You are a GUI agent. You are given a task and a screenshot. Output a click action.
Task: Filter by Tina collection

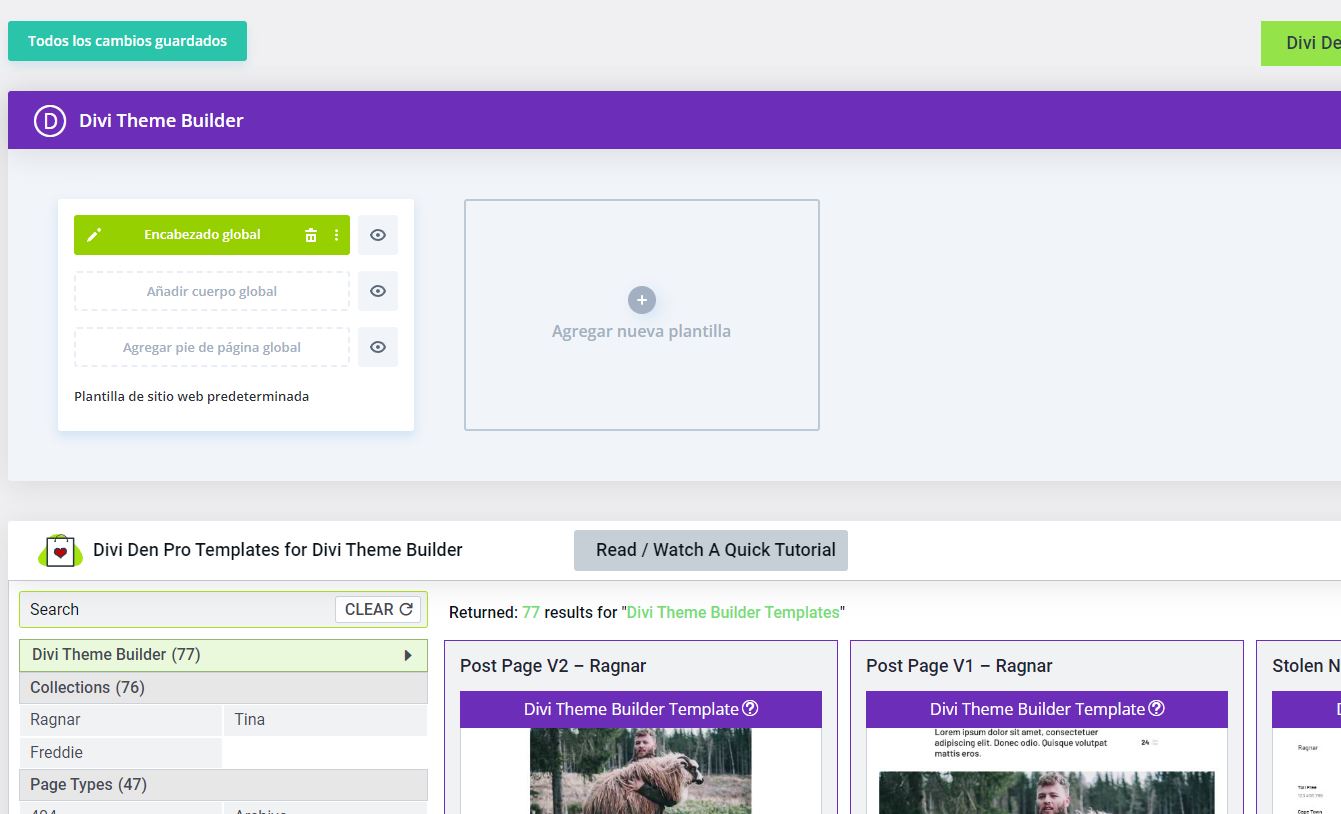pos(325,720)
